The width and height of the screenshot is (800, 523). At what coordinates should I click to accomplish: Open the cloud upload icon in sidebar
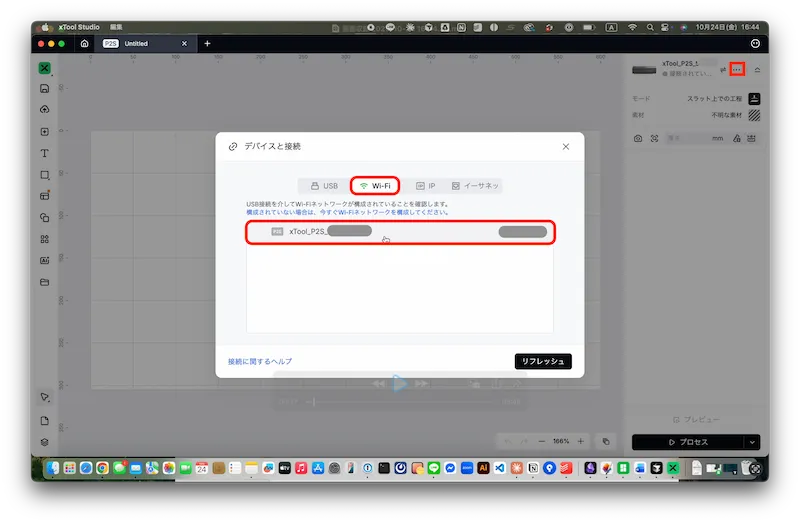coord(45,110)
